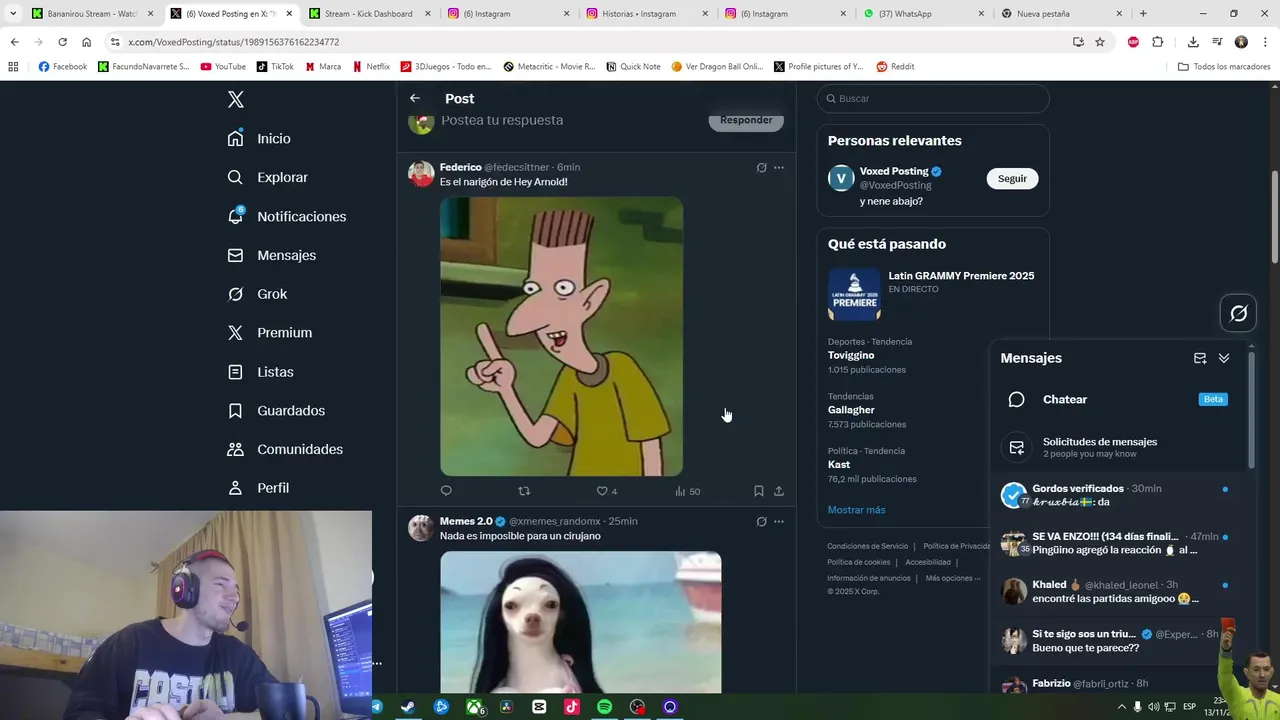Open the dog with wig image

click(x=581, y=622)
